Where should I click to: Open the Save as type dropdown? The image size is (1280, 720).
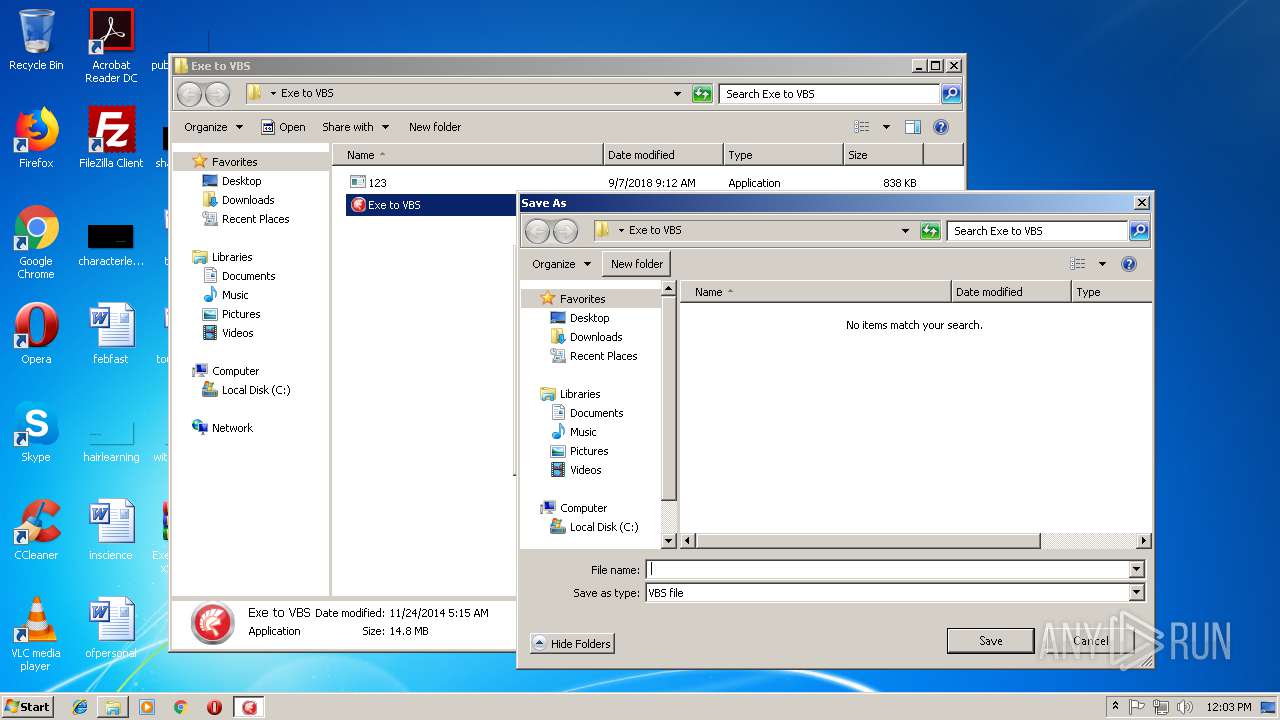click(x=1136, y=593)
